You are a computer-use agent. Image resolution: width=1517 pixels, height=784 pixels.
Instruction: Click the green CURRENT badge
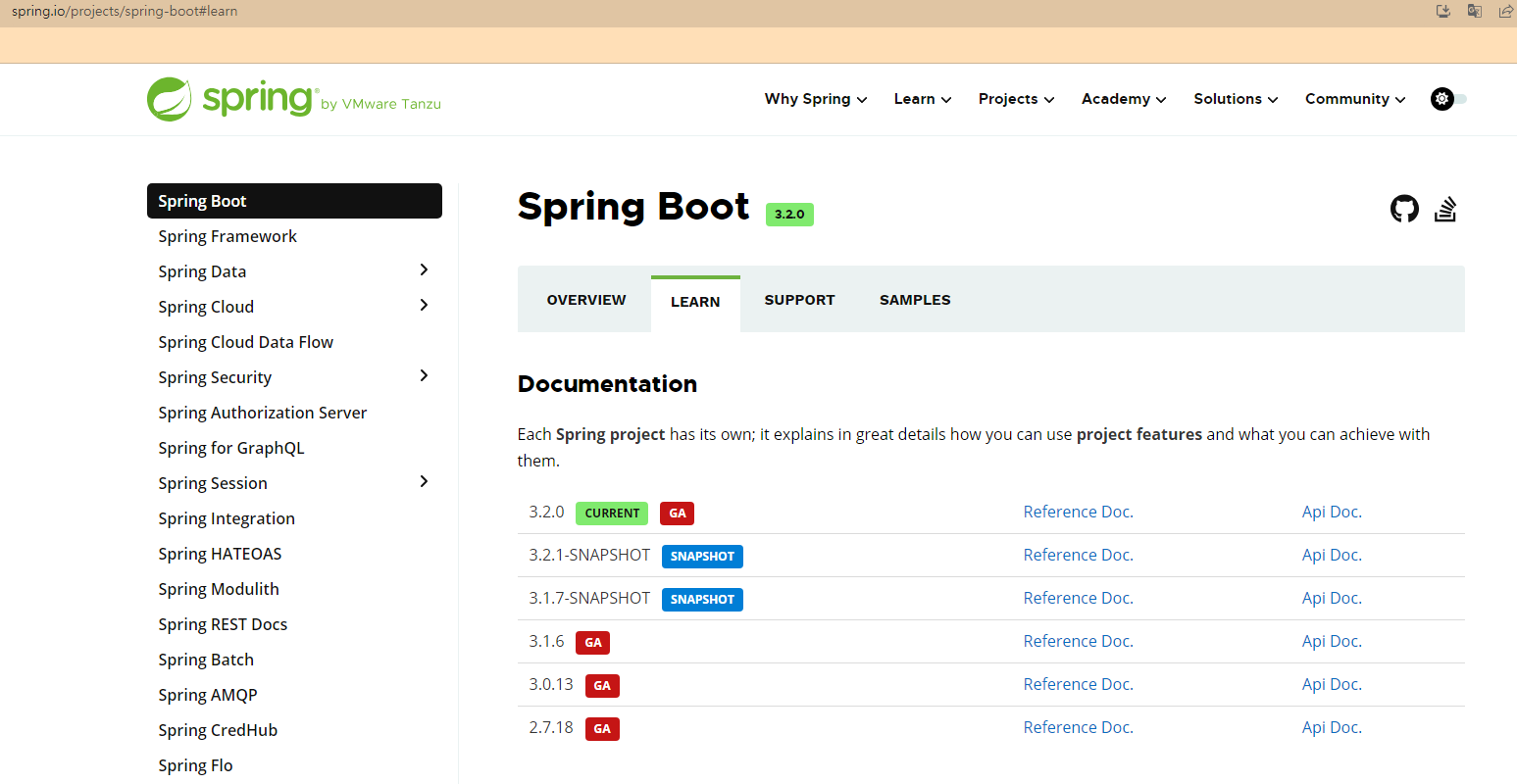click(612, 513)
